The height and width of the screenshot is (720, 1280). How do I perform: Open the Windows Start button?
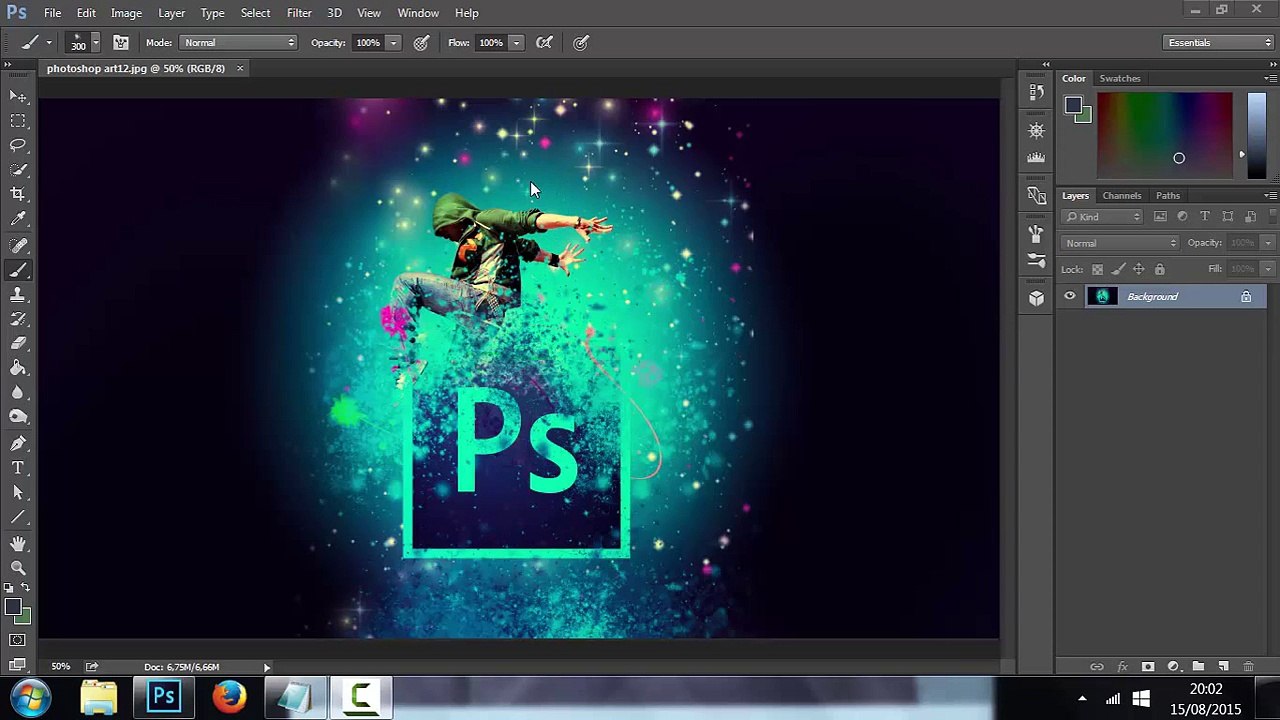(31, 697)
